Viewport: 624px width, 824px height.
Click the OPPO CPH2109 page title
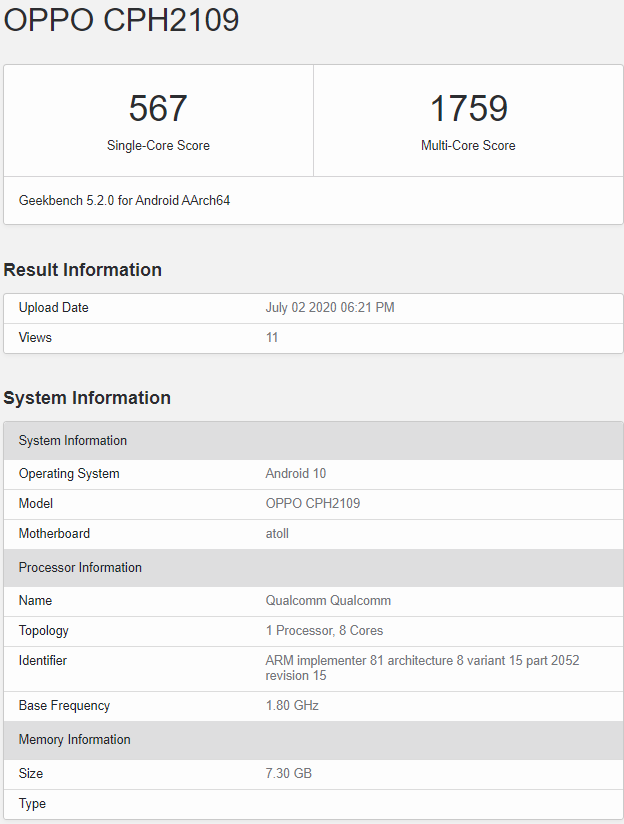click(121, 20)
